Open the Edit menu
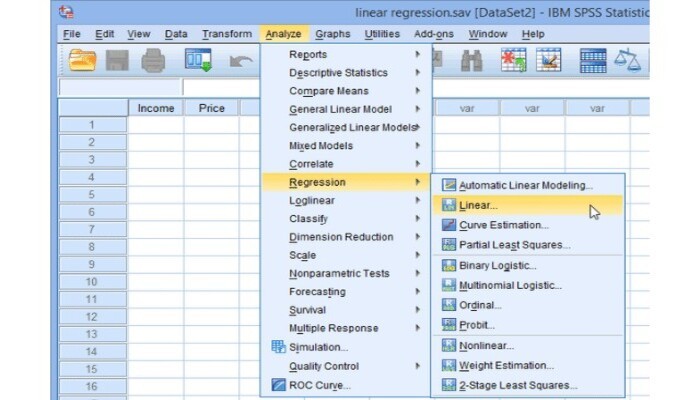This screenshot has height=400, width=700. pyautogui.click(x=104, y=34)
